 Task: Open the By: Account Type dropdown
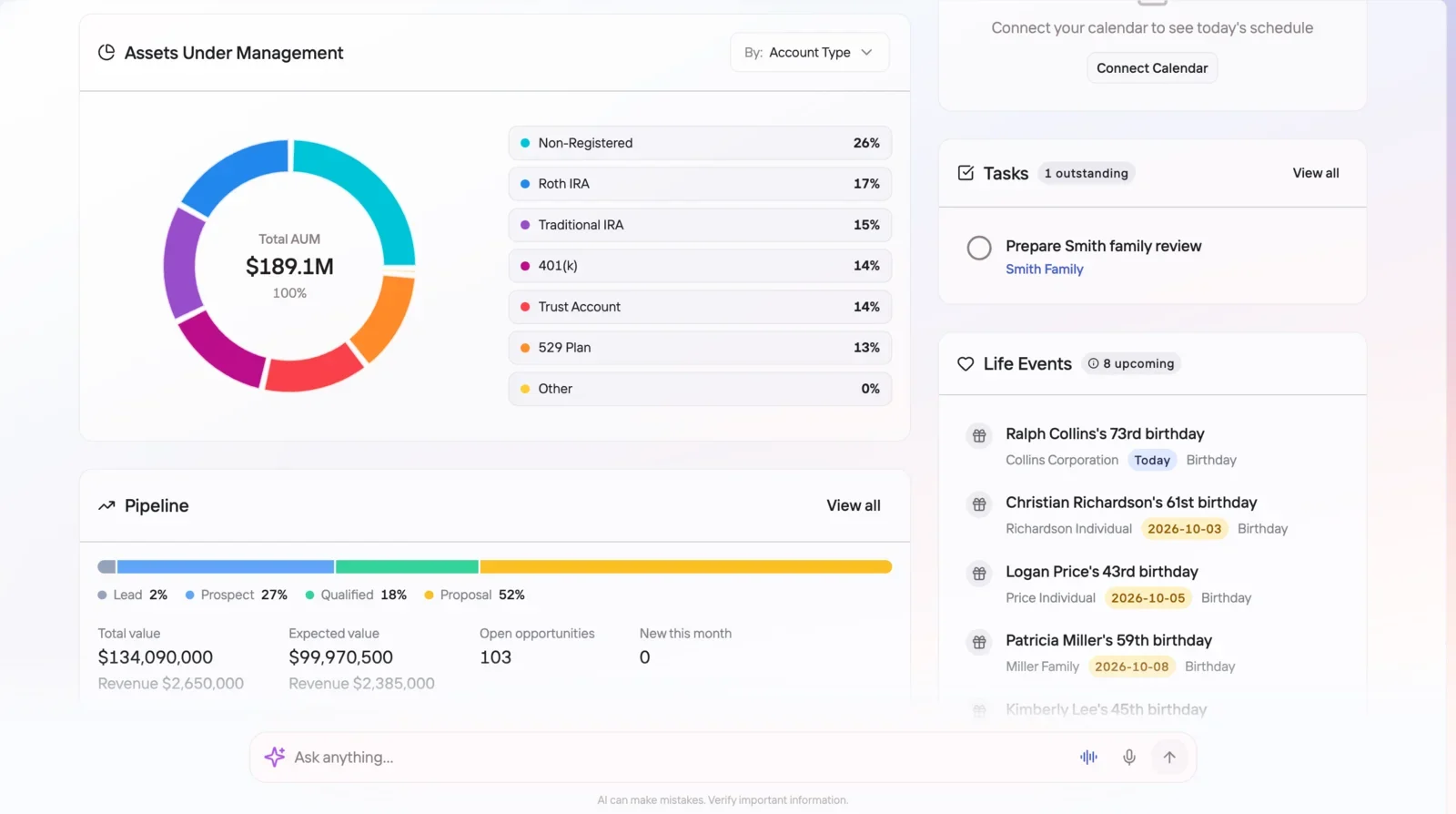[x=809, y=53]
